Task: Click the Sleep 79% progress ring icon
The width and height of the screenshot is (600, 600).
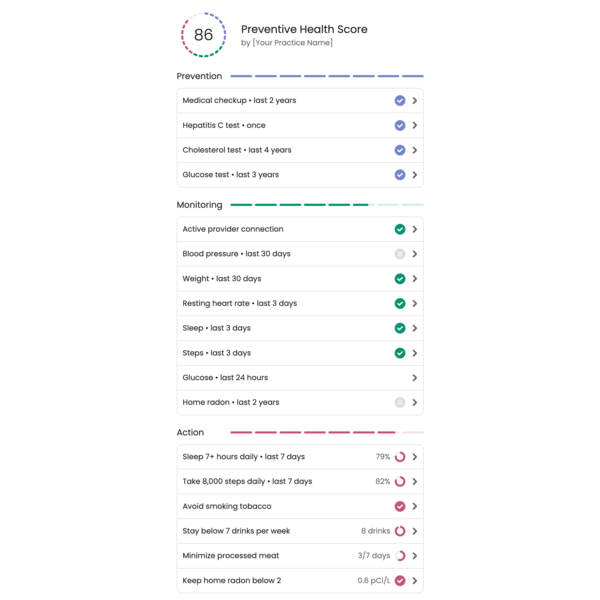Action: coord(400,457)
